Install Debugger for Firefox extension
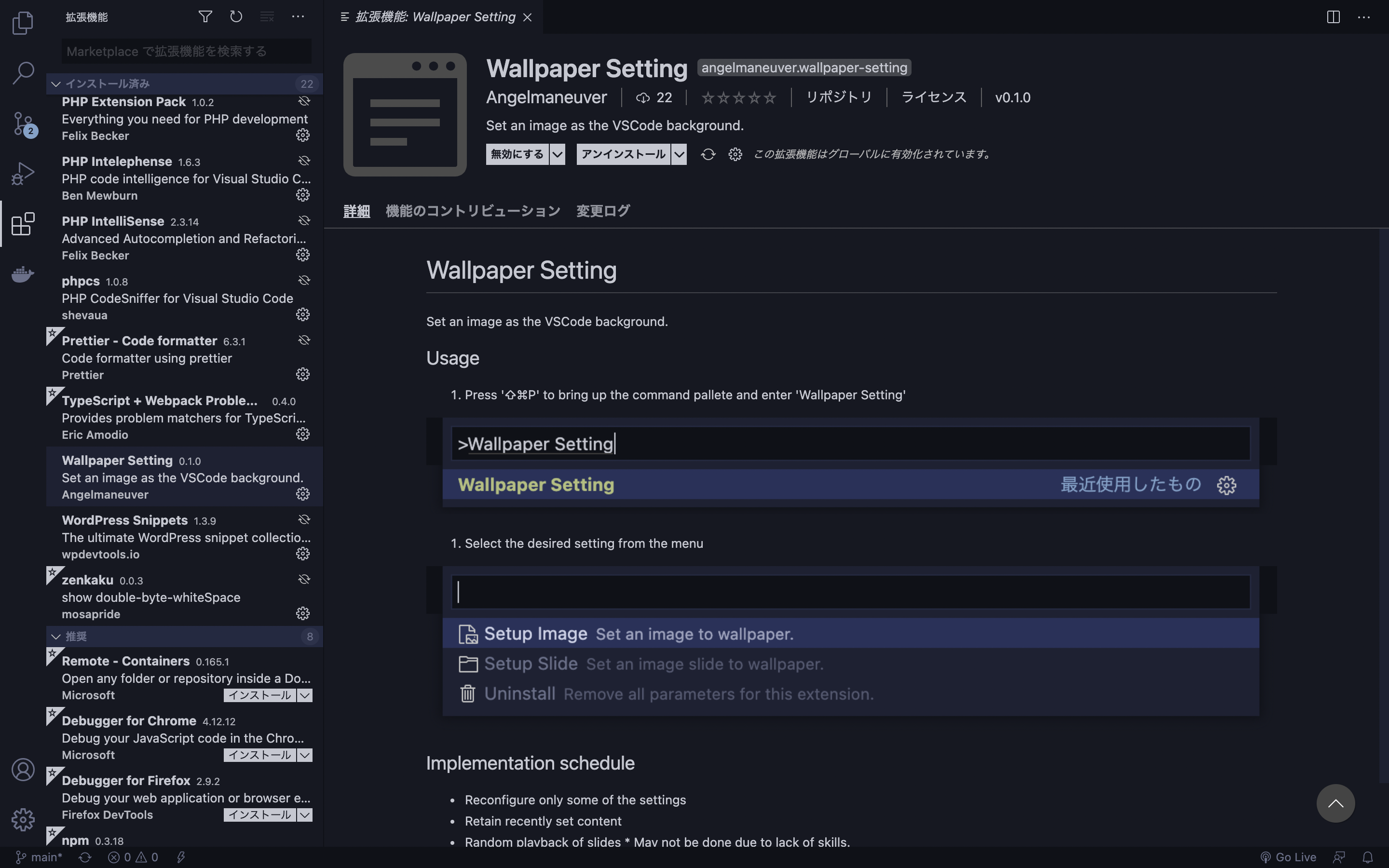 pyautogui.click(x=260, y=814)
